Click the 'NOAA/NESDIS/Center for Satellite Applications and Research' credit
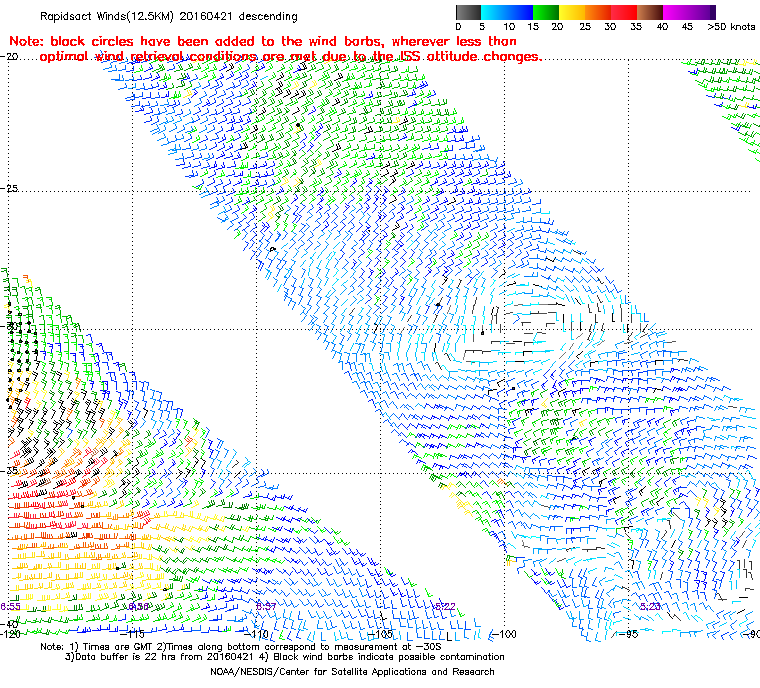760x688 pixels. coord(352,672)
